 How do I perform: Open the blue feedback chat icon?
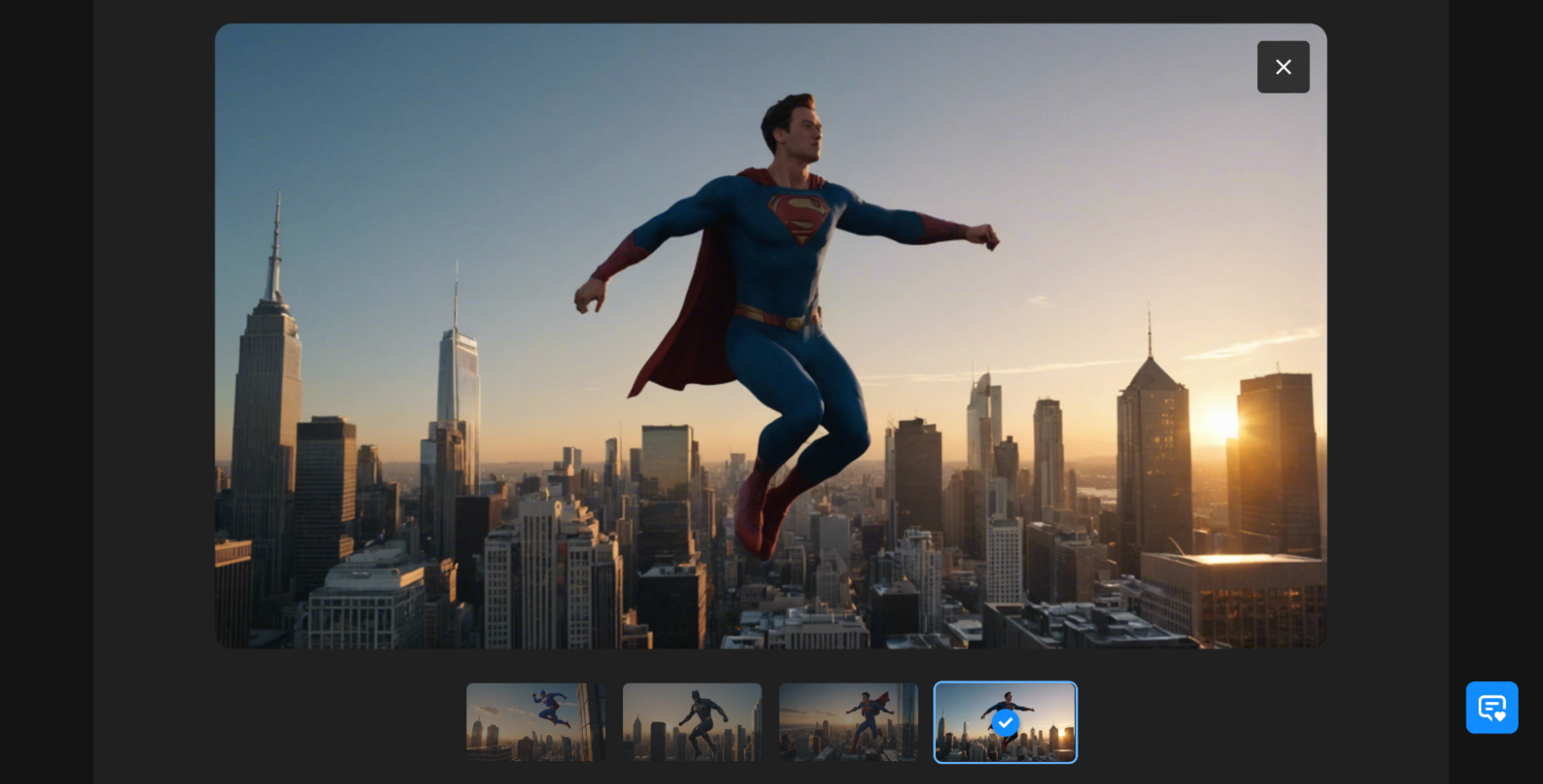pyautogui.click(x=1492, y=707)
